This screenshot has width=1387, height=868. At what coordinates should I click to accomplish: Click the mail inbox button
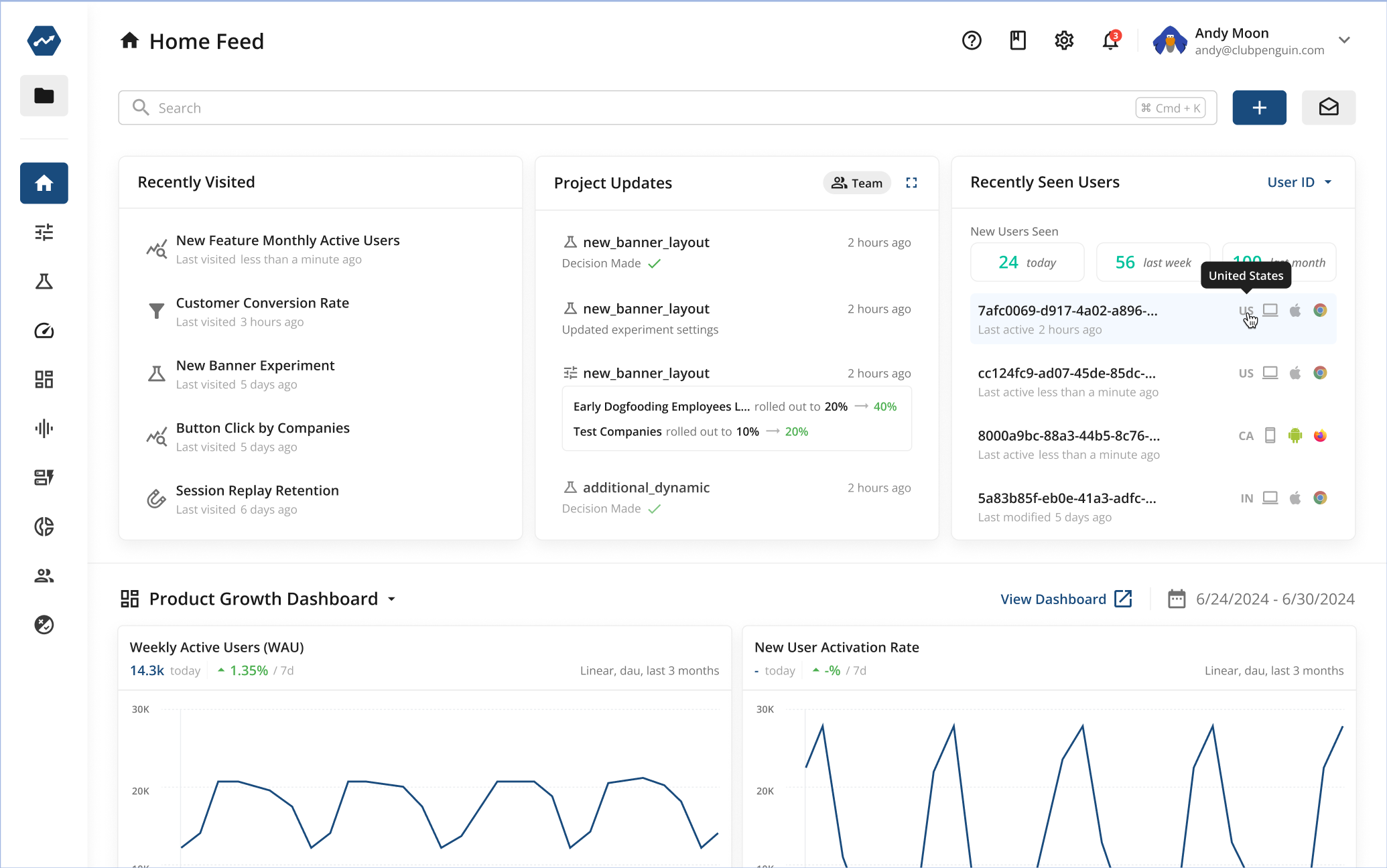tap(1329, 107)
